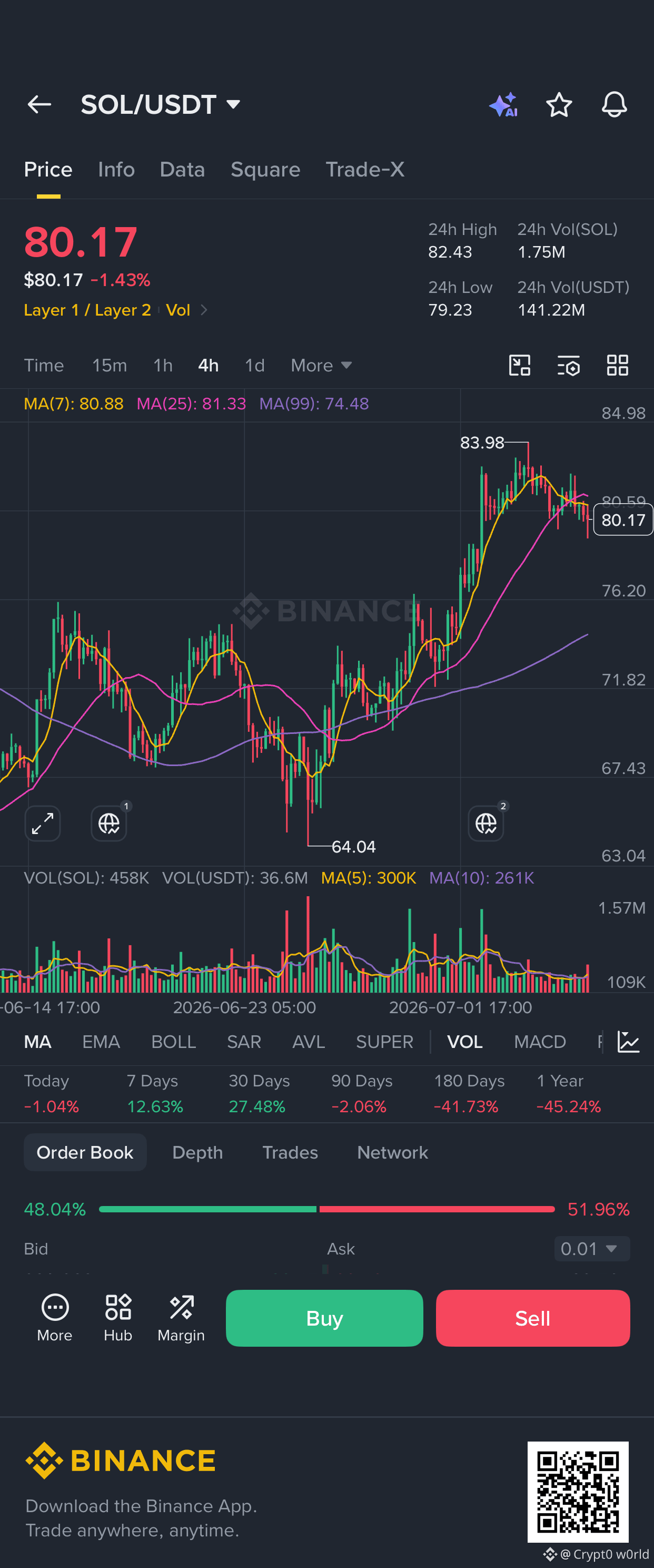Tap the MA(99): 74.48 legend

click(314, 404)
